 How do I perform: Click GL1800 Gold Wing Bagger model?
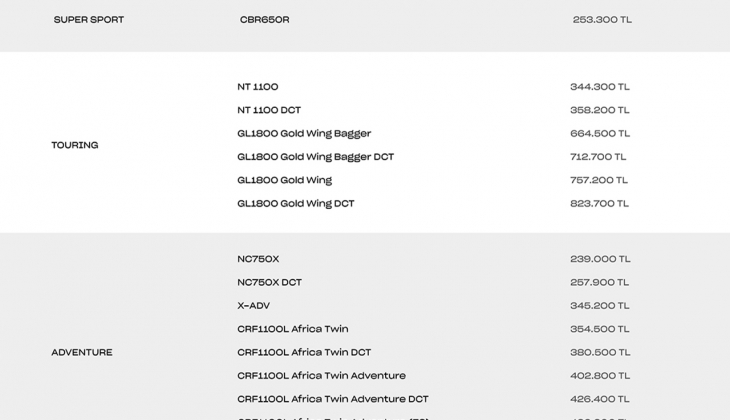point(304,133)
